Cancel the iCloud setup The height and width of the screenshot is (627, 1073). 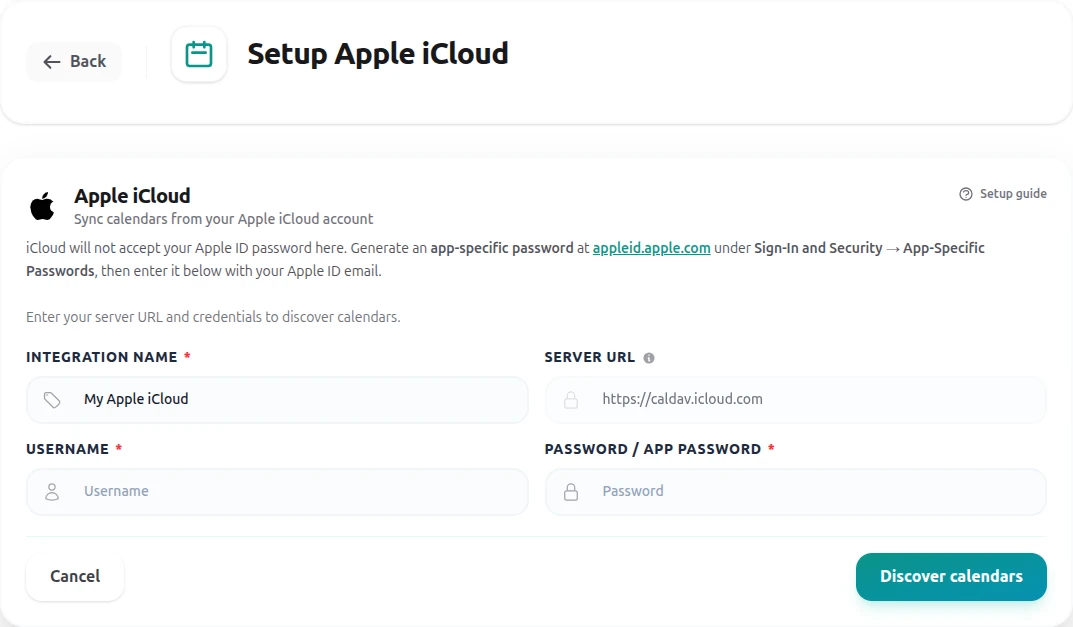75,576
